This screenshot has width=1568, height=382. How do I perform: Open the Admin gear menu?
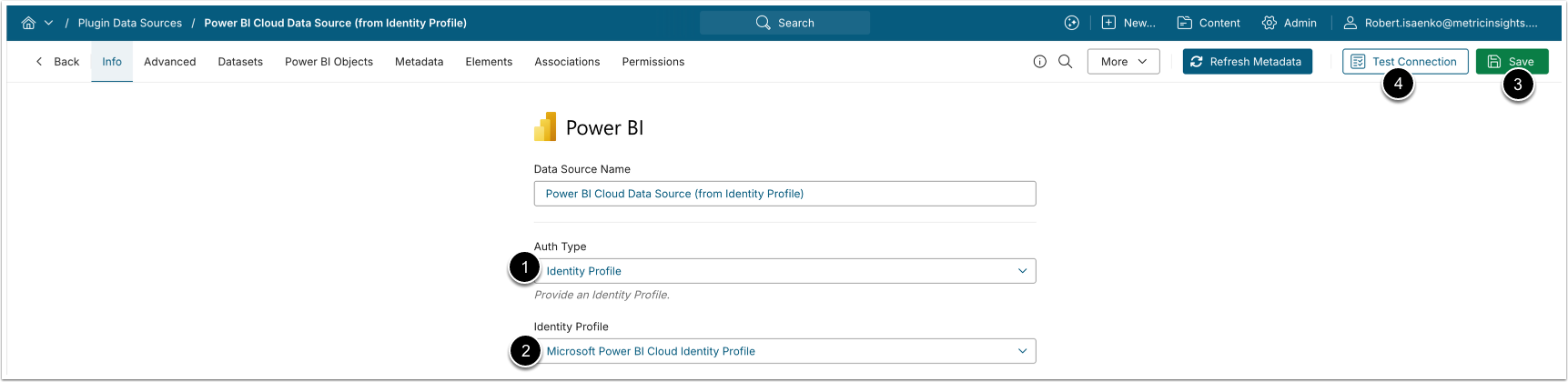[1289, 23]
